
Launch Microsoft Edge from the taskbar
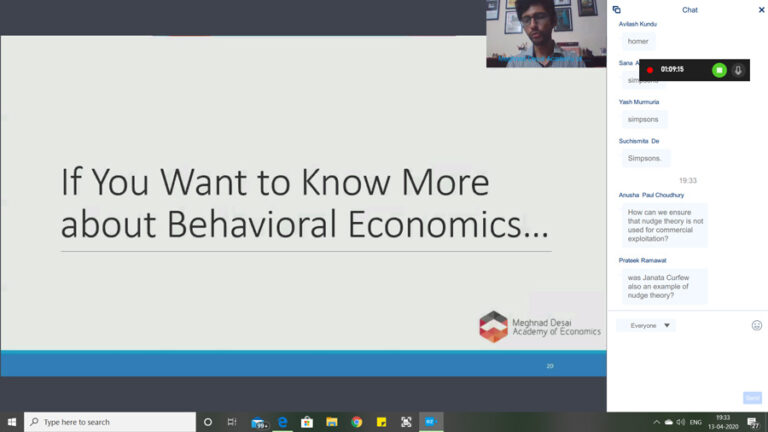283,422
